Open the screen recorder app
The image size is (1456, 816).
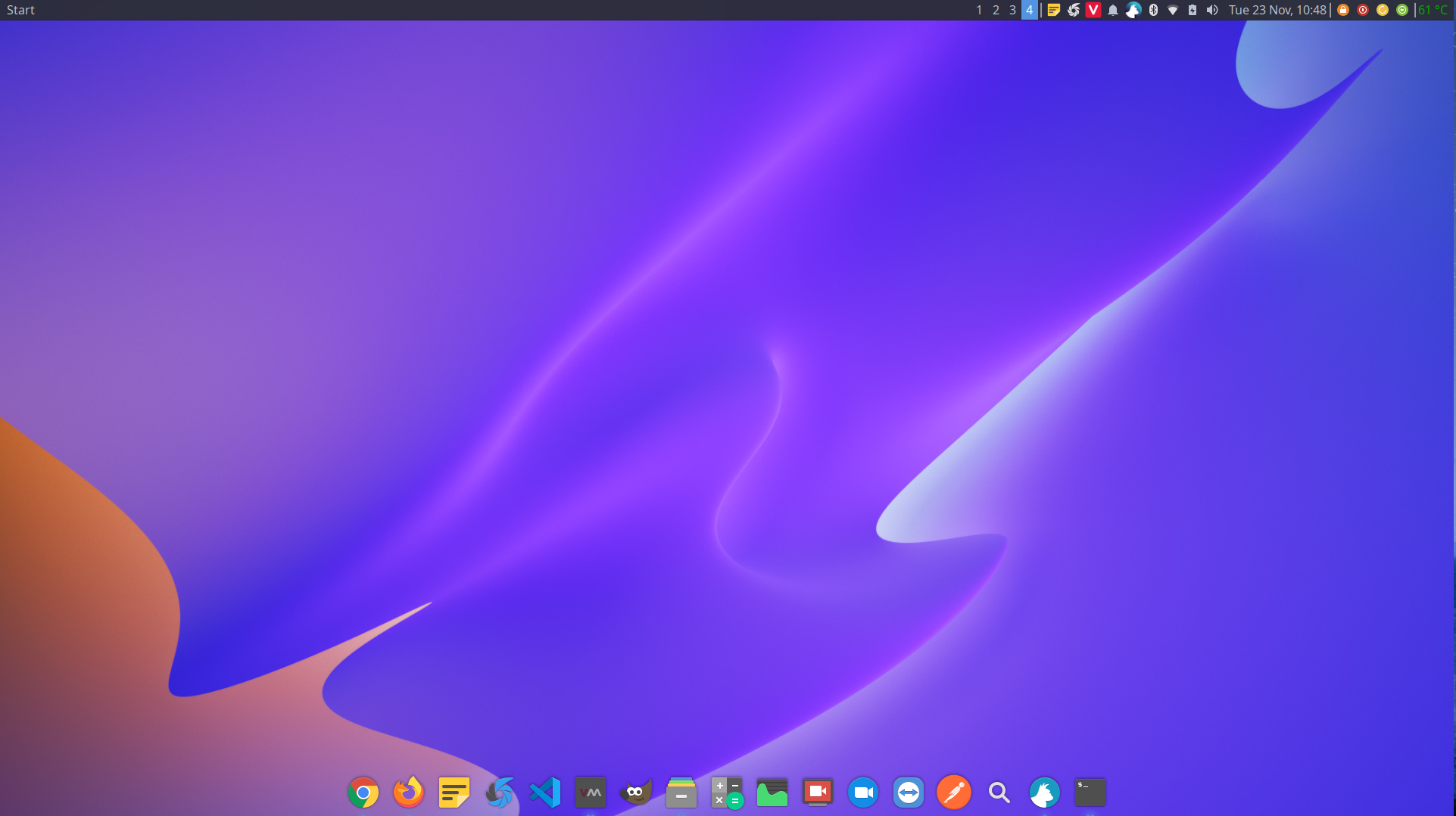tap(817, 793)
